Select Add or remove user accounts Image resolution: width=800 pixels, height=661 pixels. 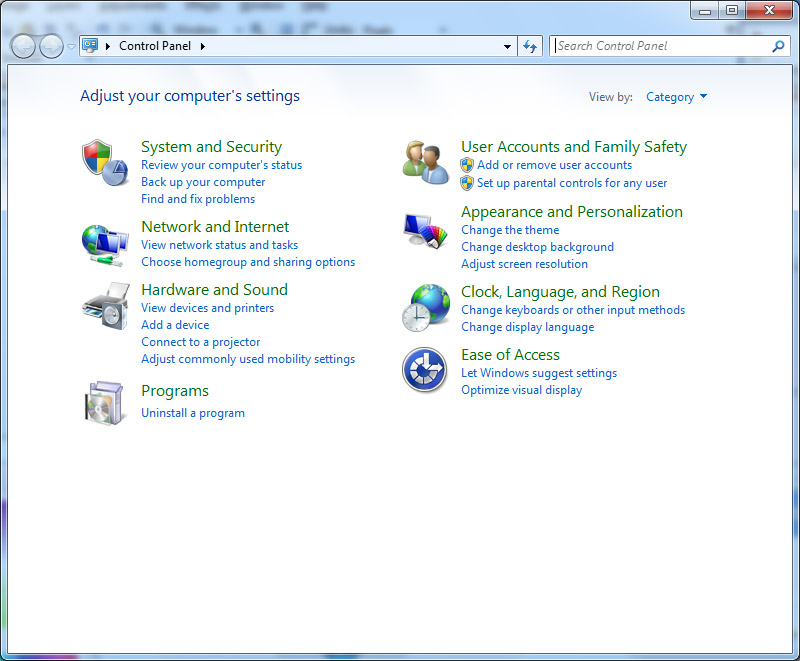(554, 165)
